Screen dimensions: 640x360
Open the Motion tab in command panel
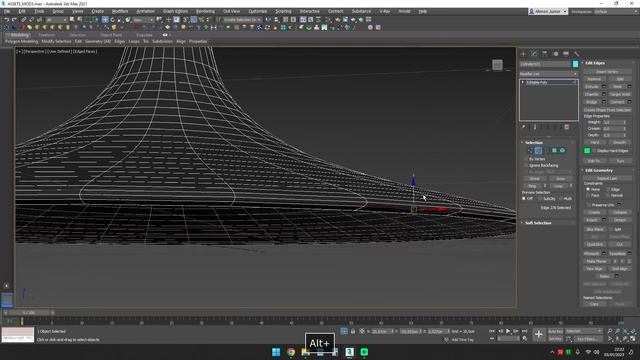(x=555, y=54)
